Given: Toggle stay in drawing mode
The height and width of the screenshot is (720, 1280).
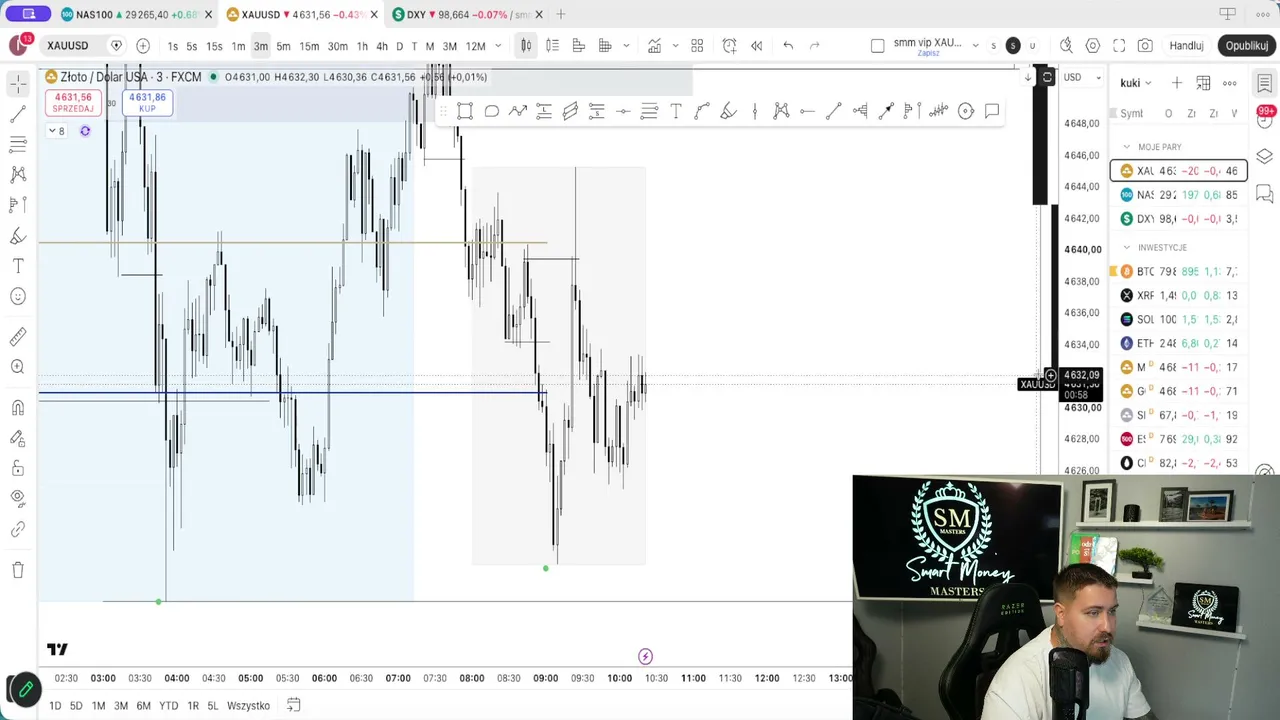Looking at the screenshot, I should 18,438.
